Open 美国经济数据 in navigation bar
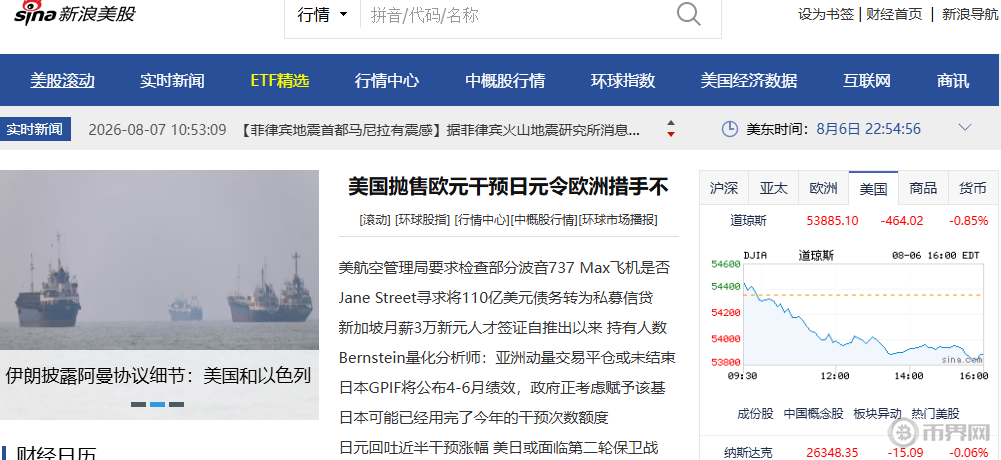Viewport: 1001px width, 460px height. point(749,81)
